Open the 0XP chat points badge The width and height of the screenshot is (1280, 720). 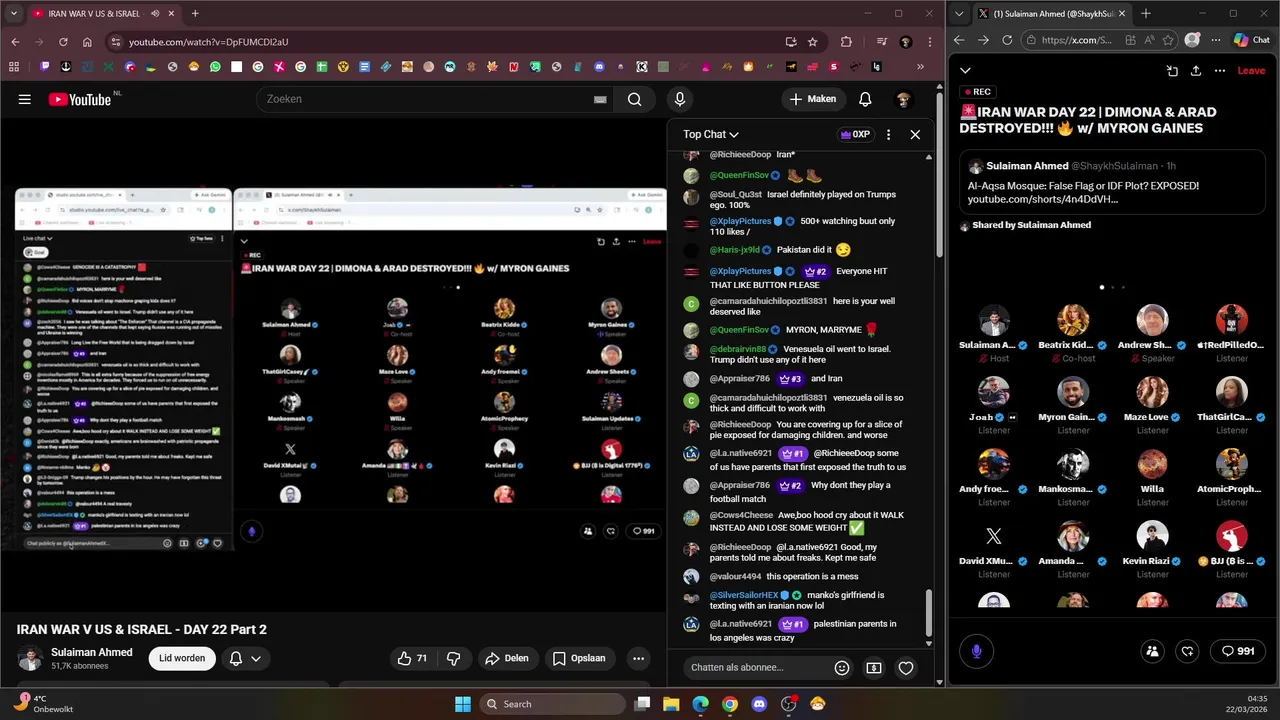855,134
